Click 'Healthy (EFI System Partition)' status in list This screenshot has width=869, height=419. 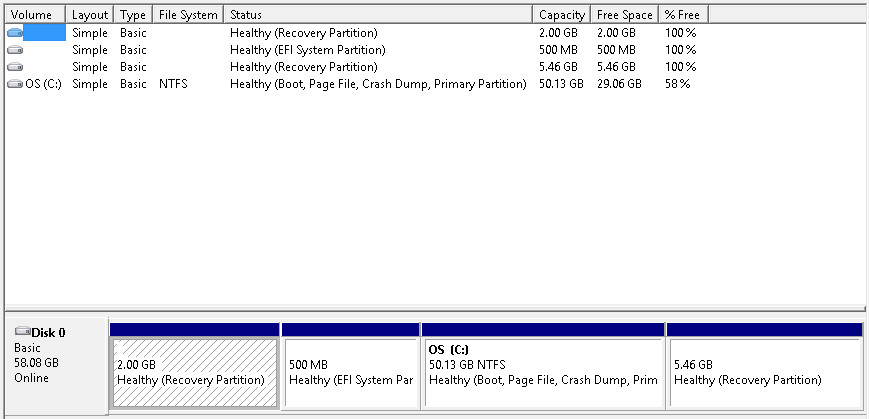(x=308, y=50)
